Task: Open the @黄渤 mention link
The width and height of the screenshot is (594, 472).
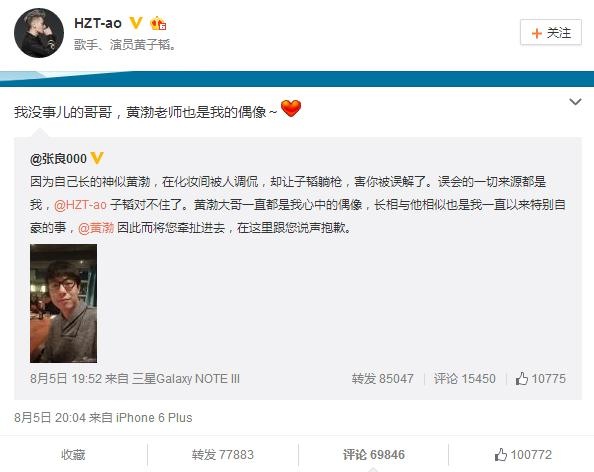Action: [96, 228]
